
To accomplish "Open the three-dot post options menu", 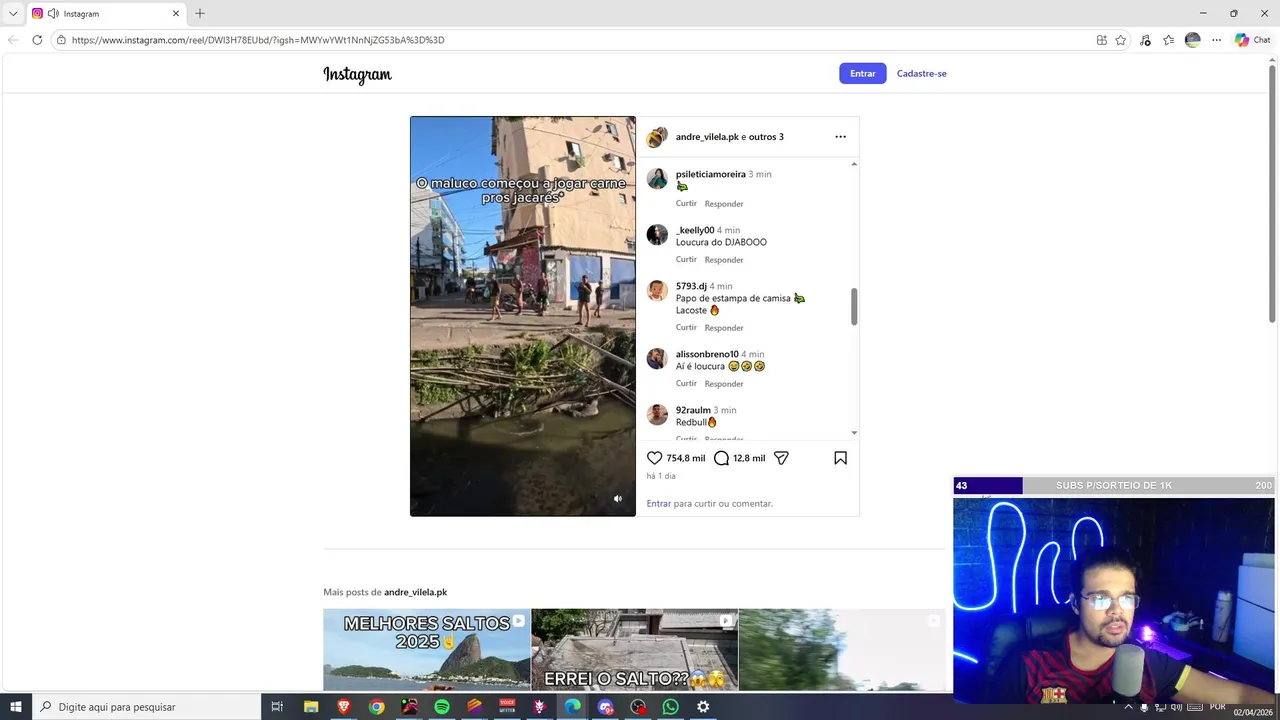I will point(840,137).
